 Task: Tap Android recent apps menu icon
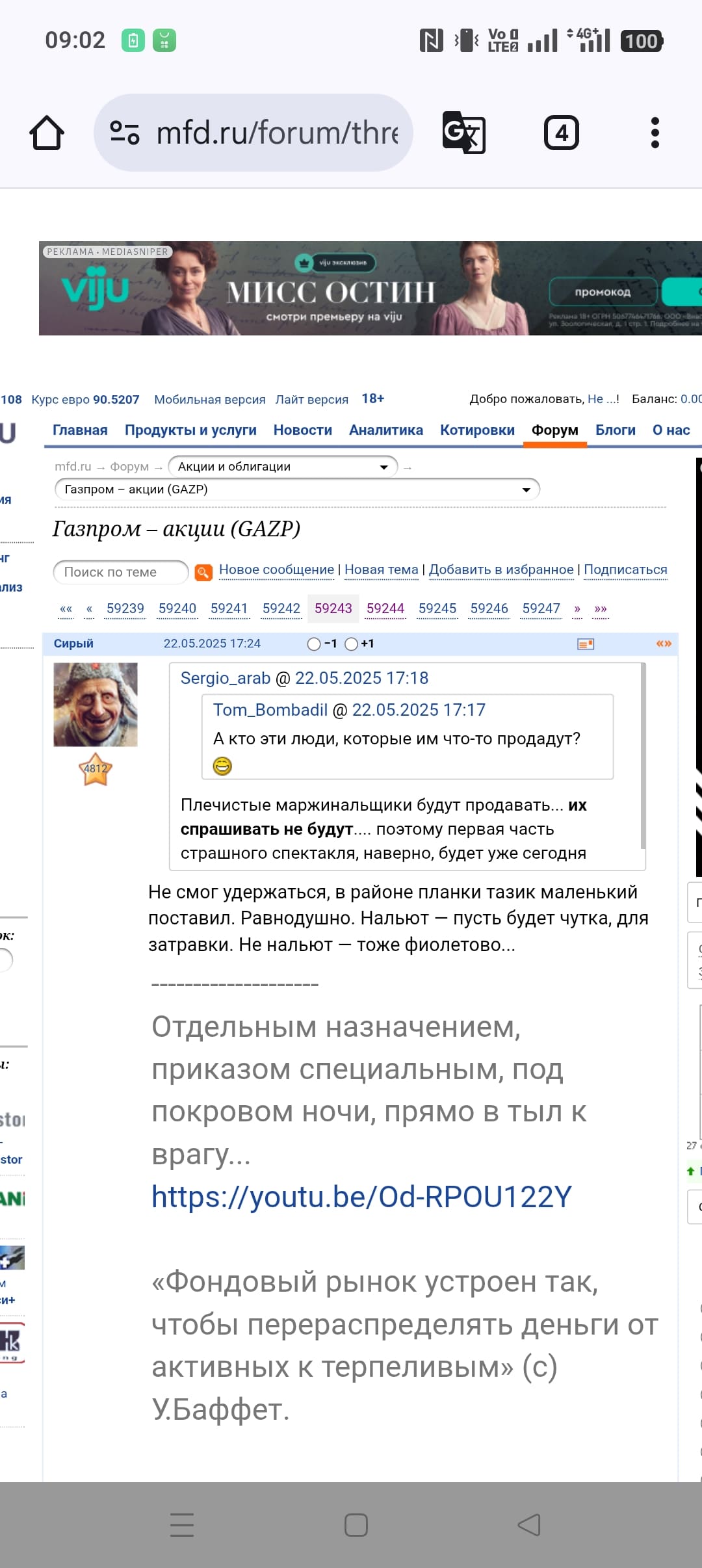tap(182, 1524)
